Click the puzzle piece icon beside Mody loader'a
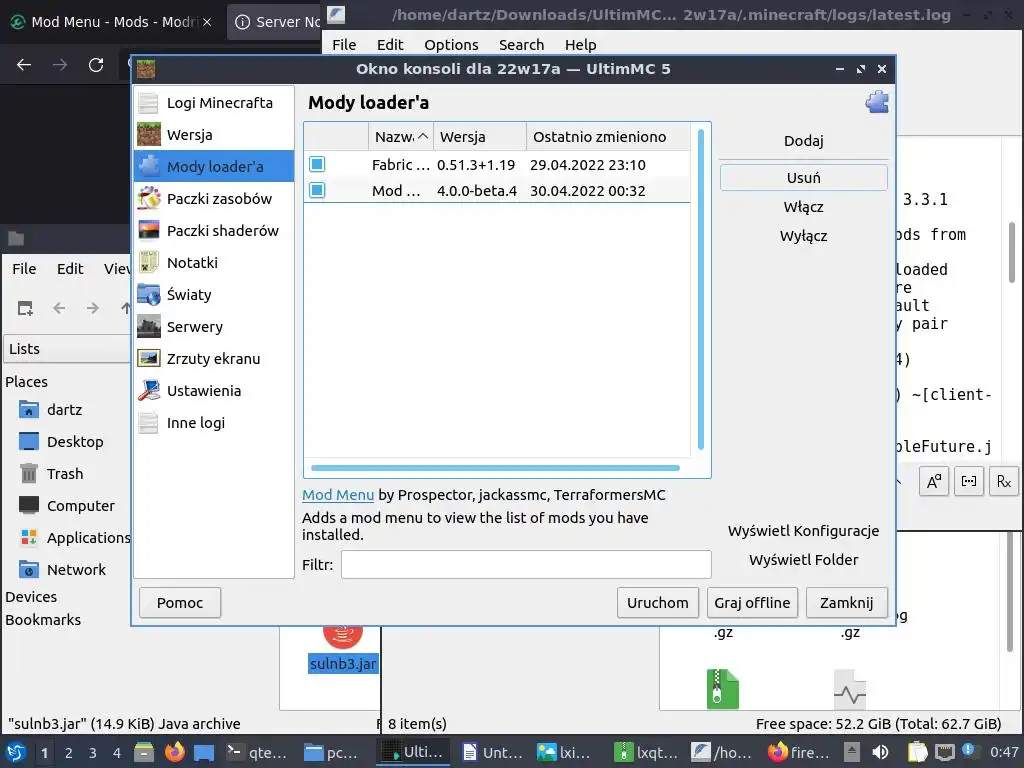The height and width of the screenshot is (768, 1024). (876, 102)
